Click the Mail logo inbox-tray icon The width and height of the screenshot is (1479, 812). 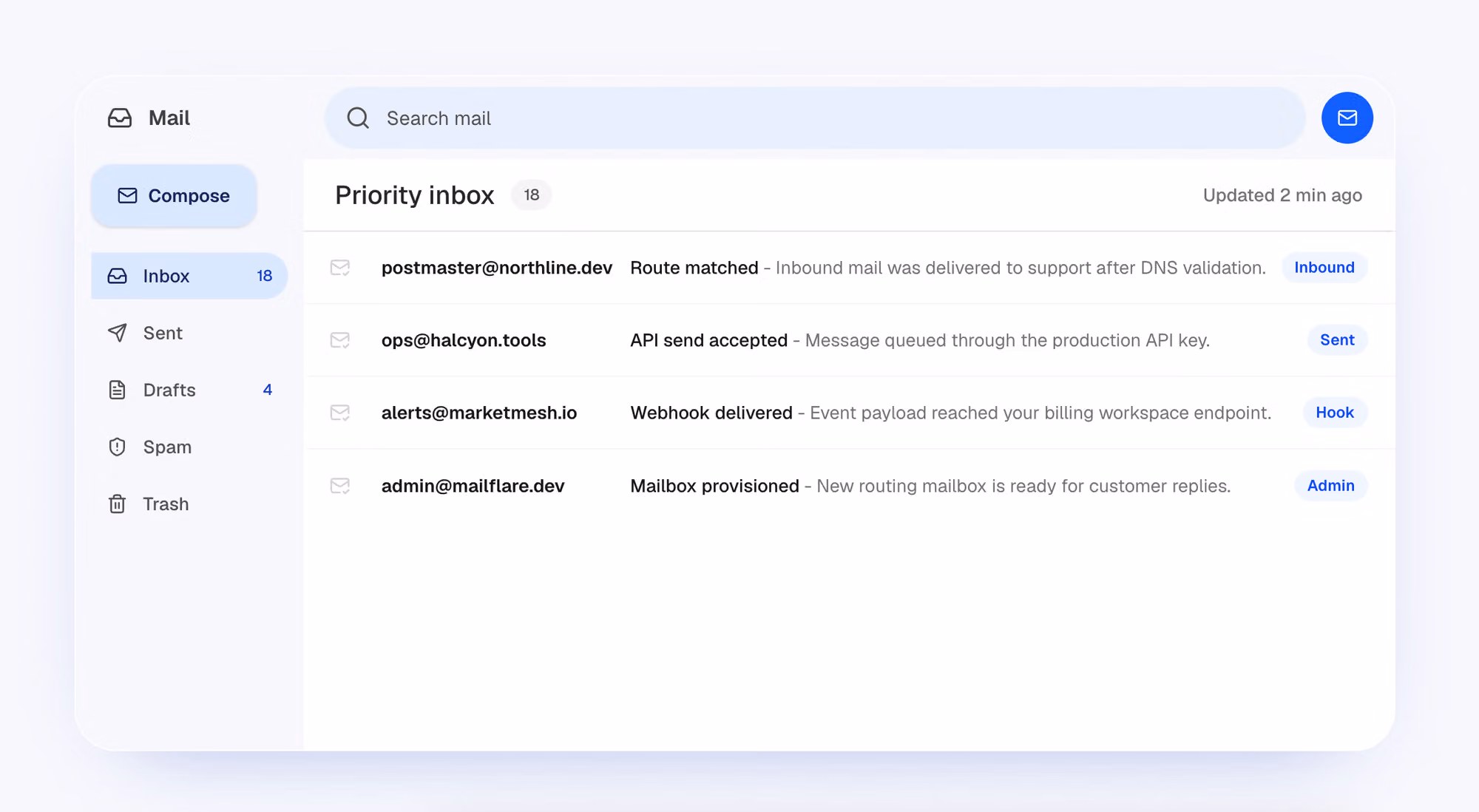tap(120, 118)
